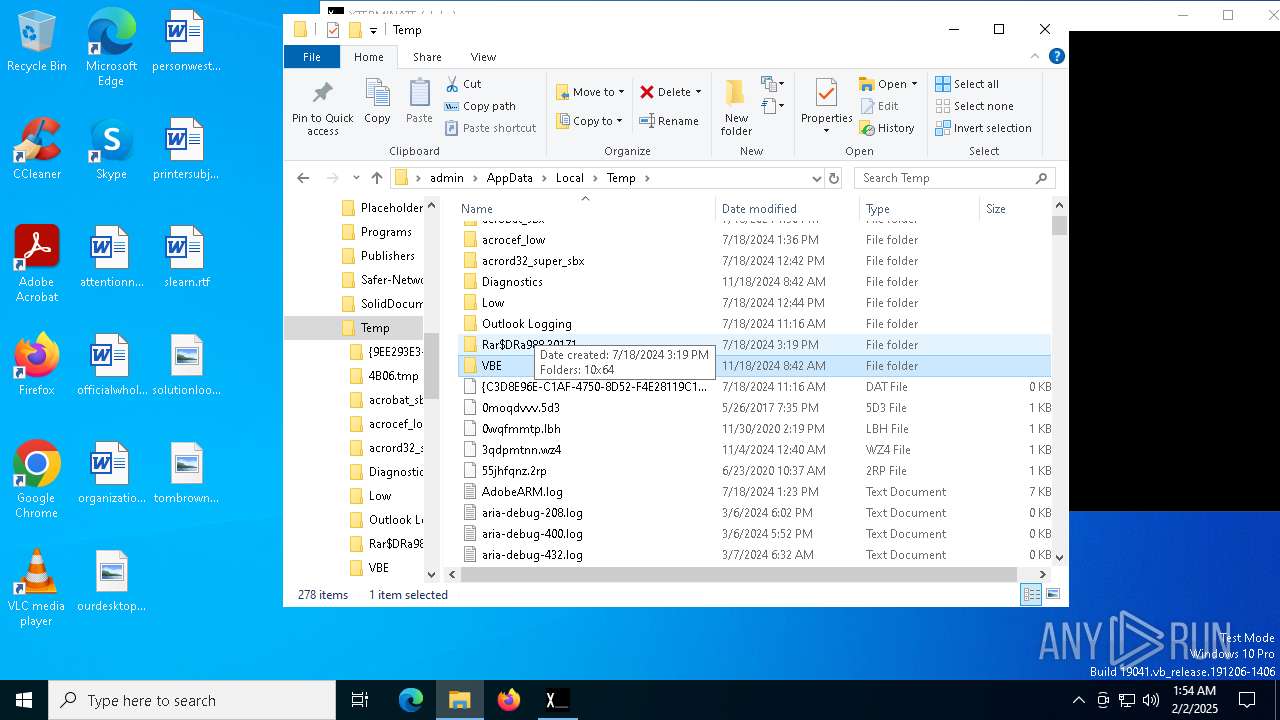Viewport: 1280px width, 720px height.
Task: Click Paste shortcut in ribbon
Action: point(490,128)
